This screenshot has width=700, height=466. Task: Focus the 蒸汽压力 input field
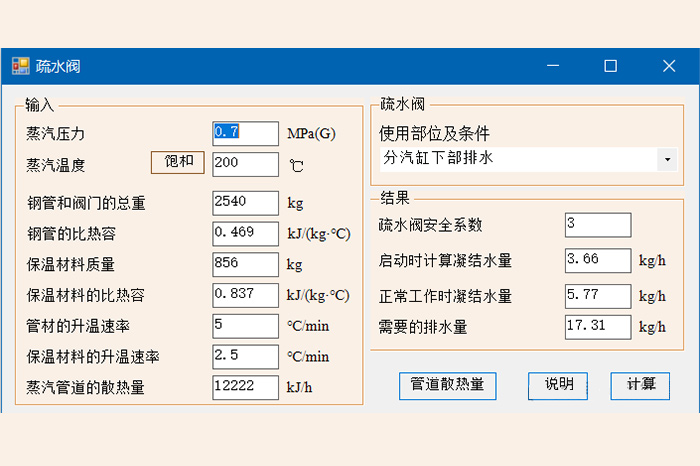(x=245, y=133)
